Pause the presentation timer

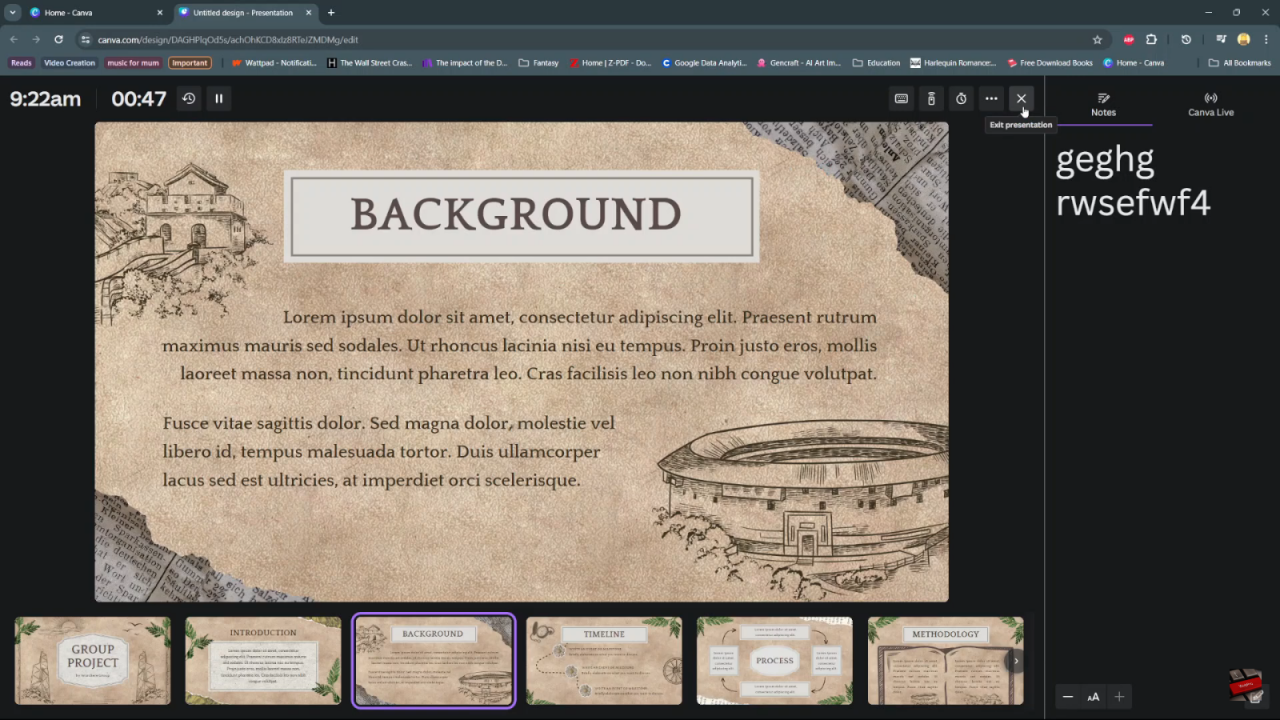pyautogui.click(x=219, y=98)
